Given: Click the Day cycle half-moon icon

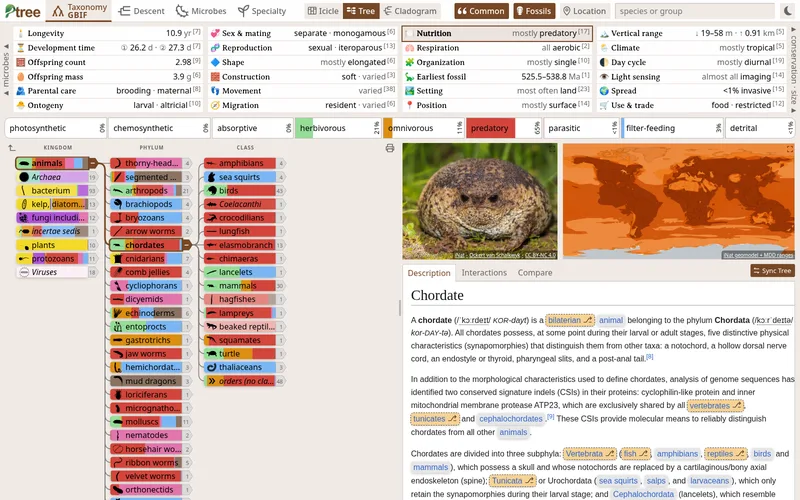Looking at the screenshot, I should pos(604,62).
